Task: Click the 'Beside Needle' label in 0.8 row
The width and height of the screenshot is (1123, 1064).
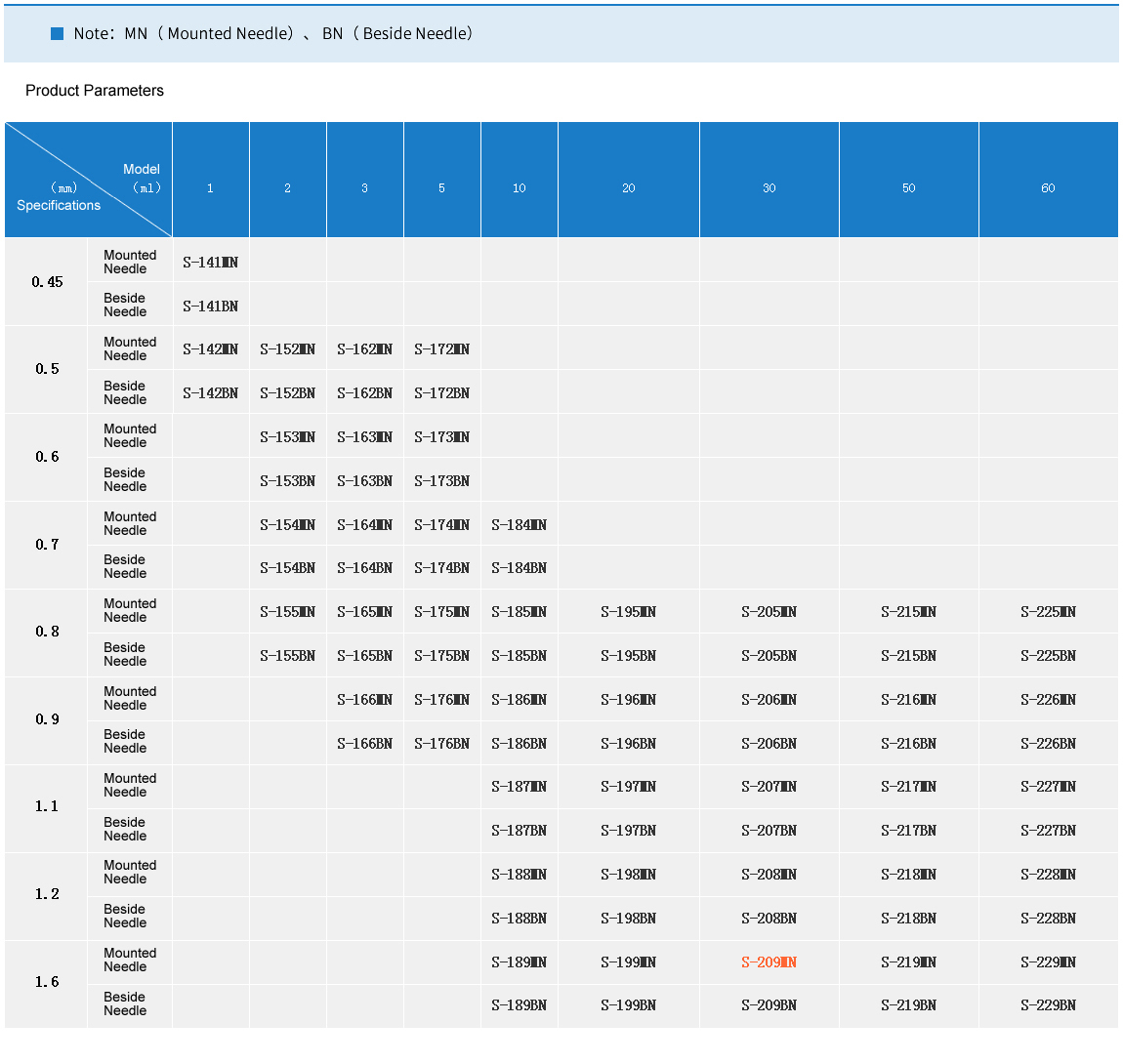Action: pos(125,655)
